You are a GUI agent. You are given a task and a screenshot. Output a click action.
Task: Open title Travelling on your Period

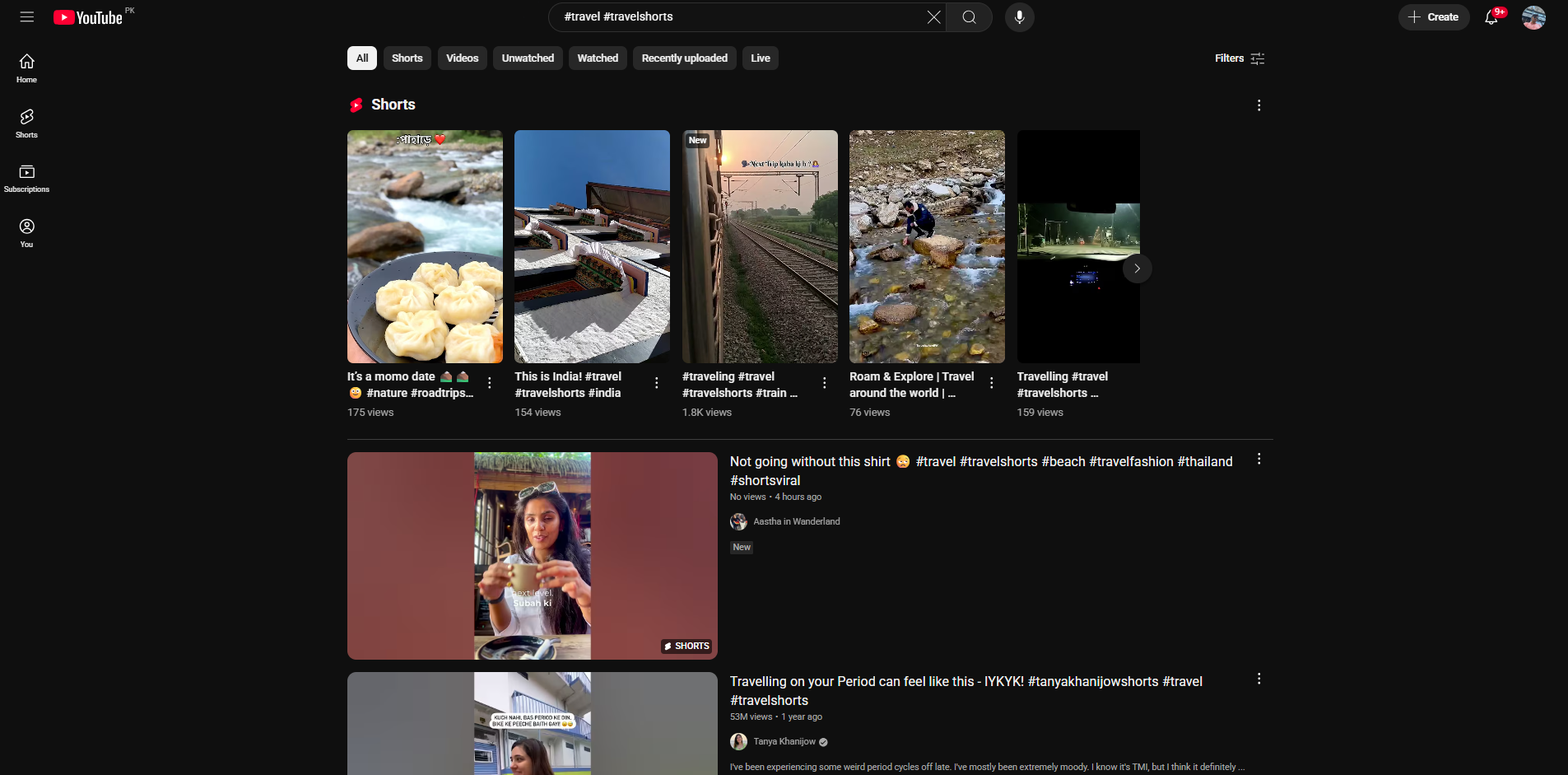[966, 691]
